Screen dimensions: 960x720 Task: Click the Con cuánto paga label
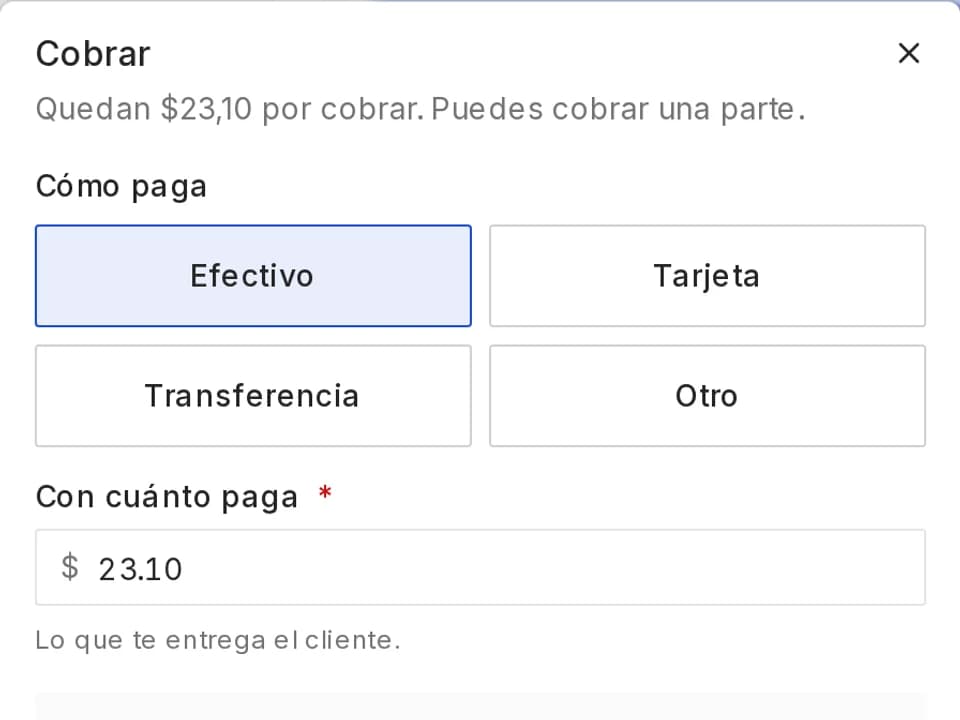point(167,496)
